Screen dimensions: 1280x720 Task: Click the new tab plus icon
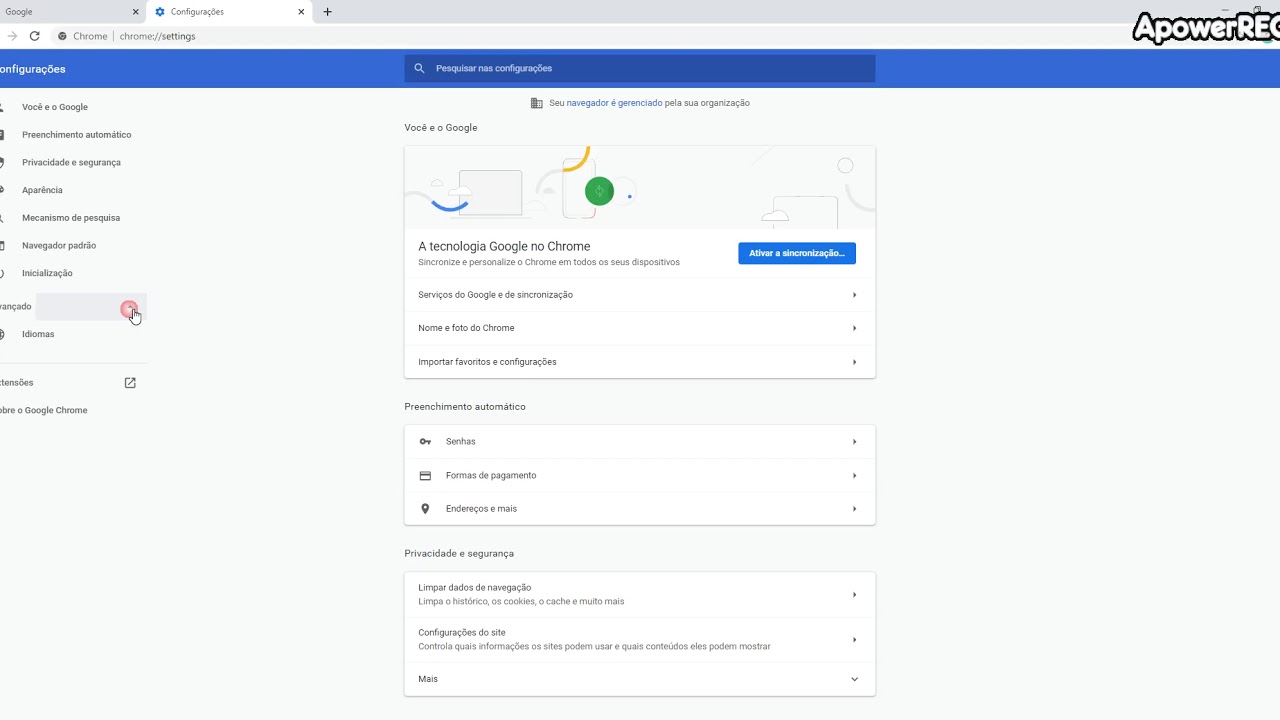[x=327, y=12]
